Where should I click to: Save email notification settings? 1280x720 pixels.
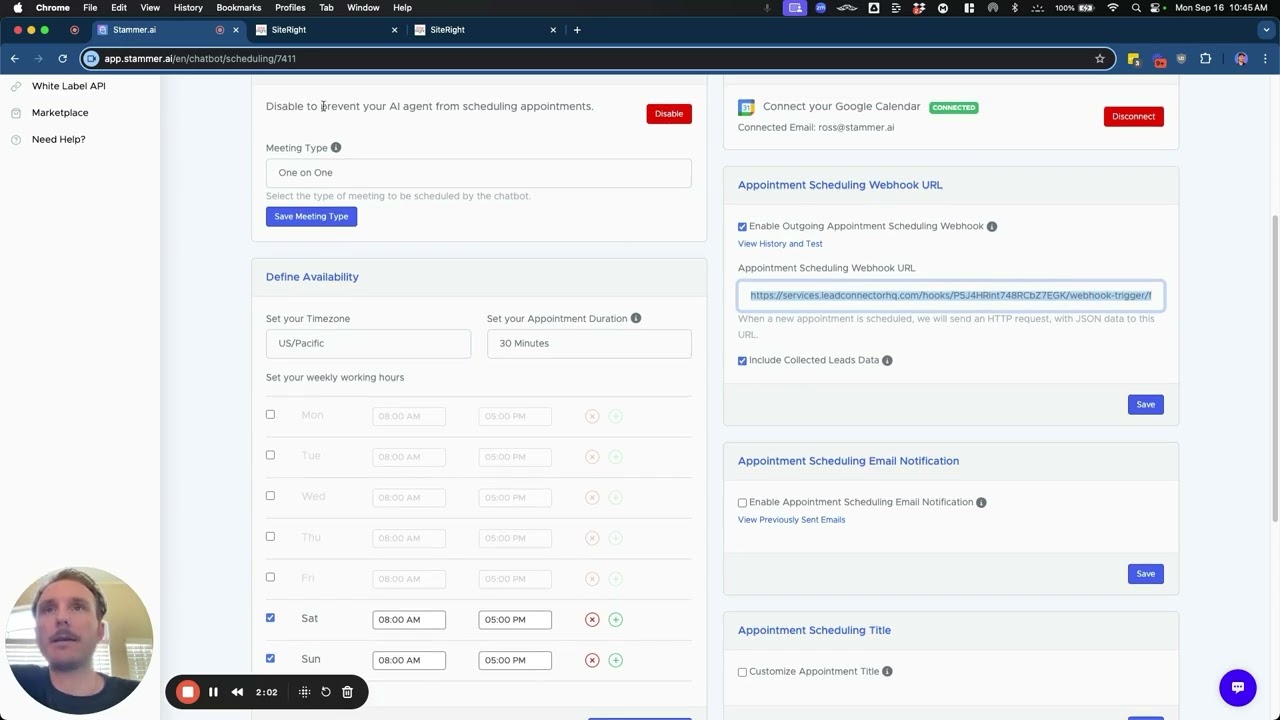[1145, 573]
